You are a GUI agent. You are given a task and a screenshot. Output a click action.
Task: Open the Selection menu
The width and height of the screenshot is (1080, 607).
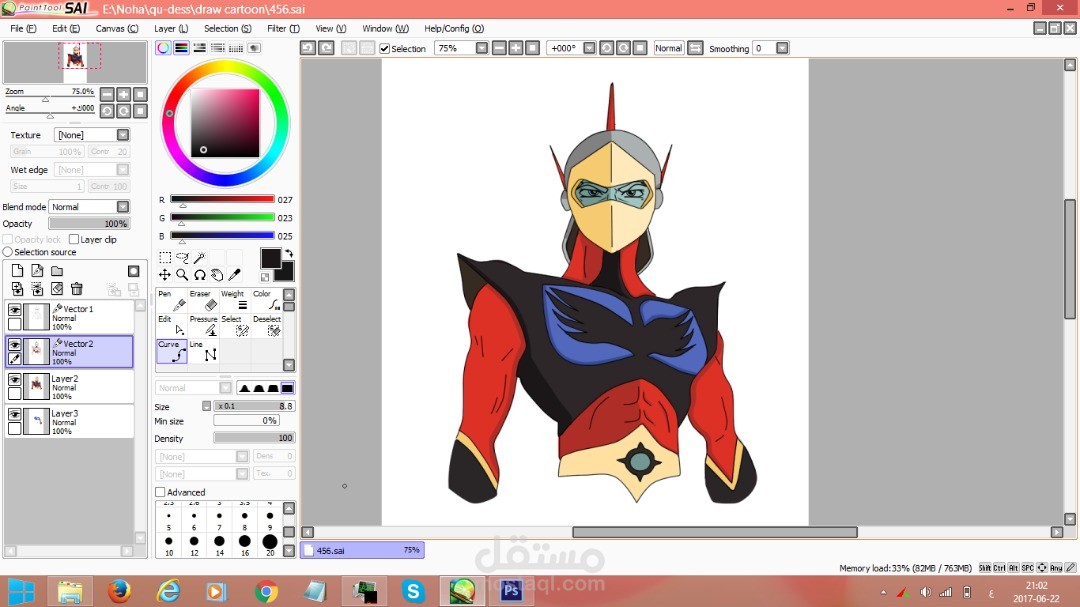[x=227, y=28]
